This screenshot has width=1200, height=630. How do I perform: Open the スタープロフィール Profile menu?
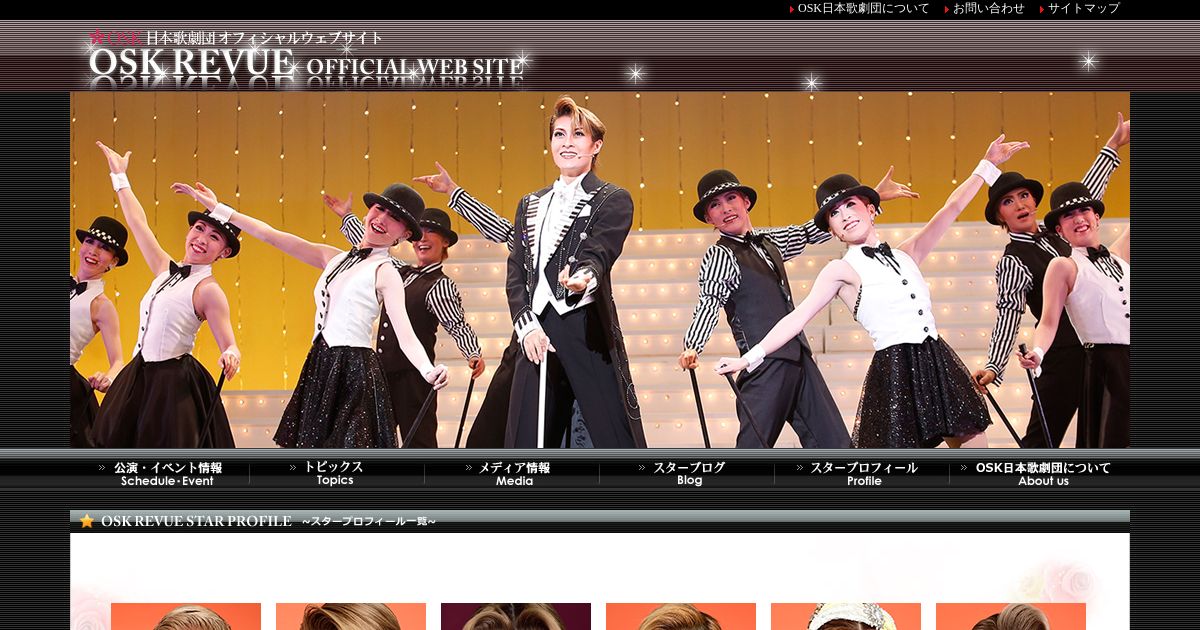click(862, 473)
